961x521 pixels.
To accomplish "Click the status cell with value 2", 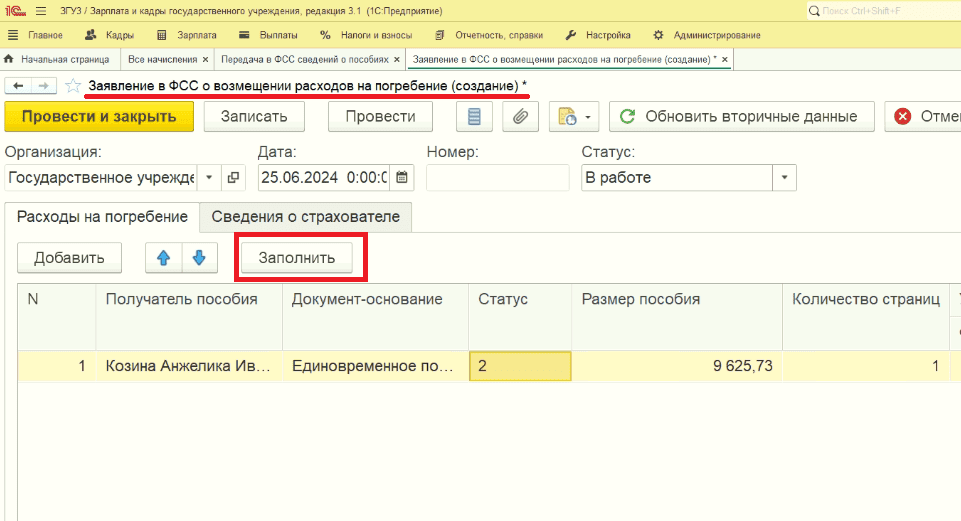I will coord(520,366).
